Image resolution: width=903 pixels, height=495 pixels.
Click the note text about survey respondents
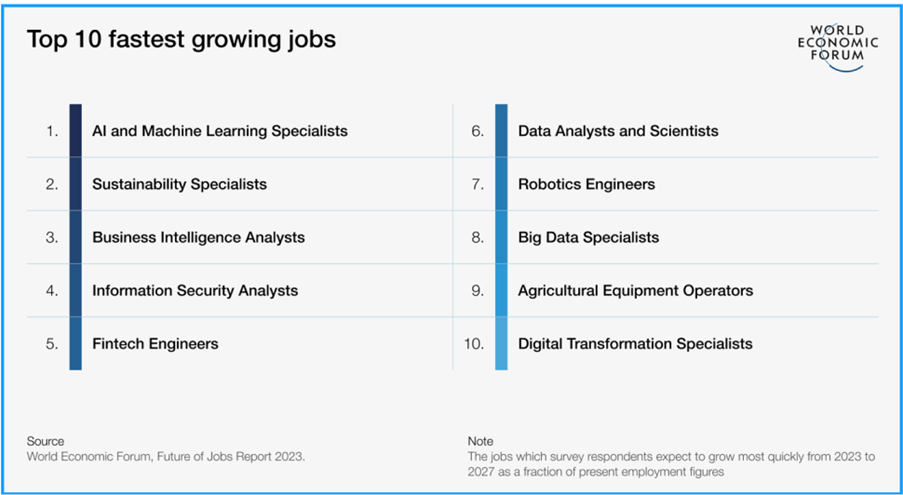pyautogui.click(x=671, y=464)
